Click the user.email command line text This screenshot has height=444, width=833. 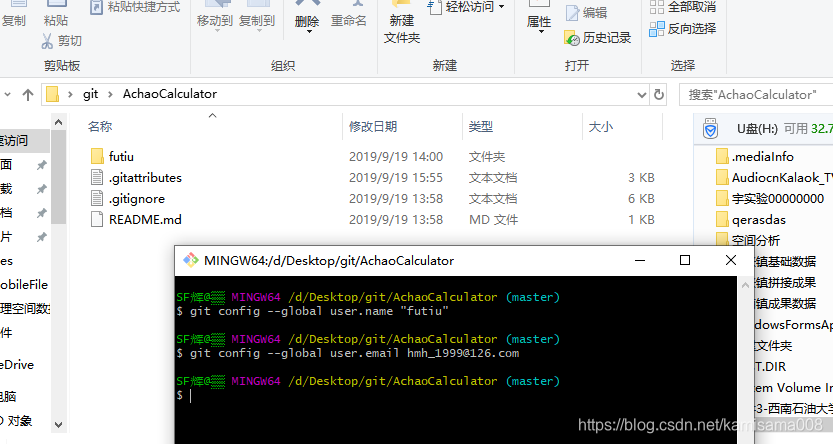pos(348,353)
